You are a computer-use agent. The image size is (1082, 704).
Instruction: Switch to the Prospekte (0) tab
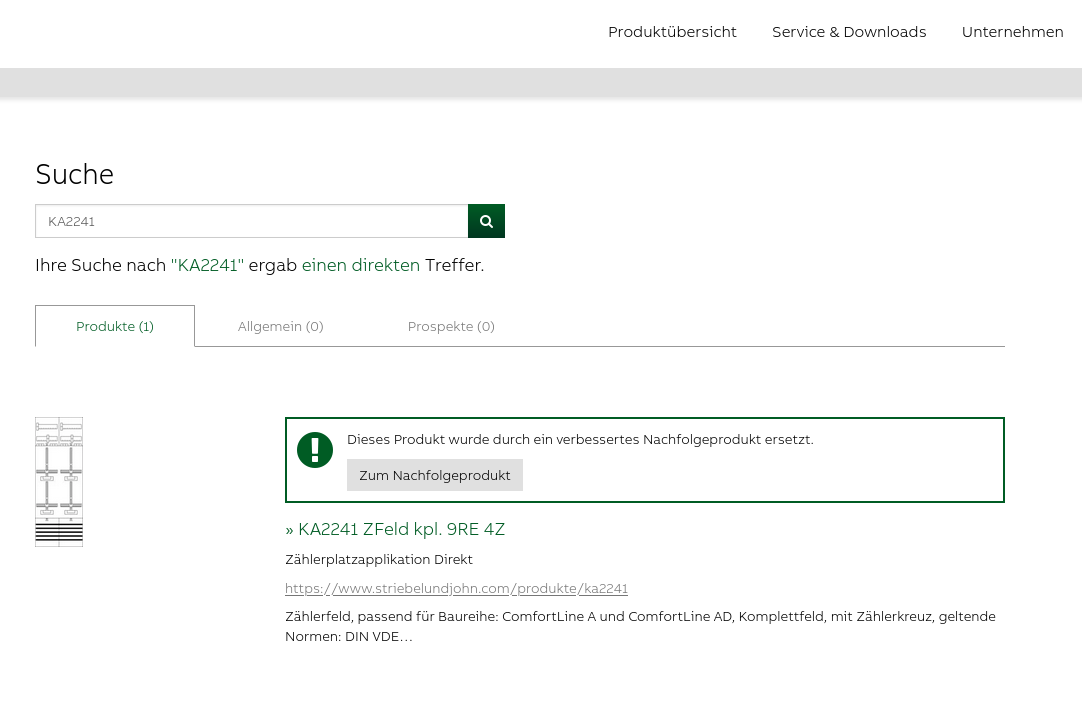(x=451, y=326)
